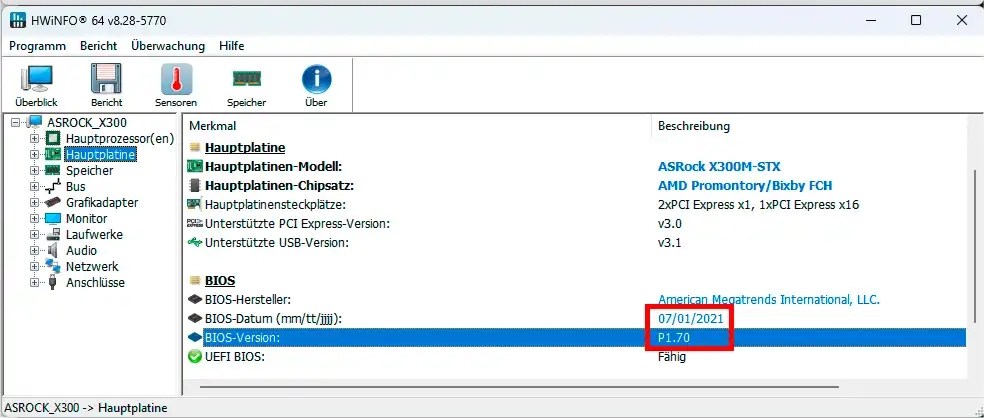Select the BIOS-Datum row
The height and width of the screenshot is (418, 984).
(x=576, y=319)
